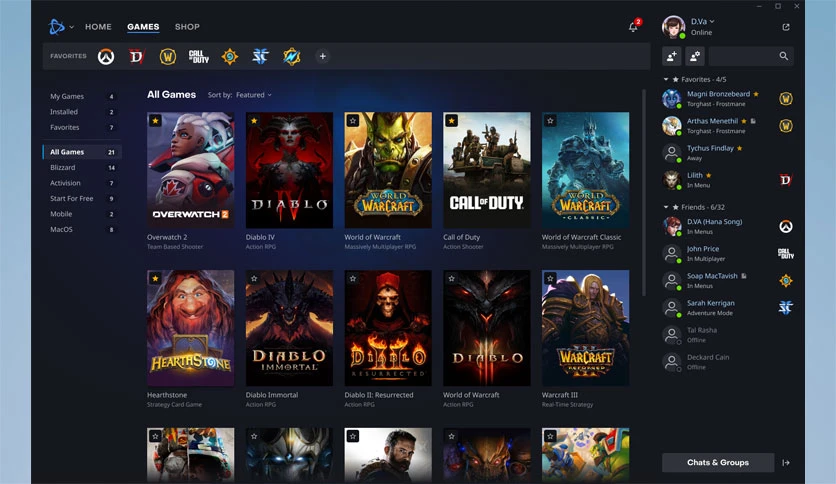836x484 pixels.
Task: Select Blizzard category in sidebar
Action: [82, 167]
